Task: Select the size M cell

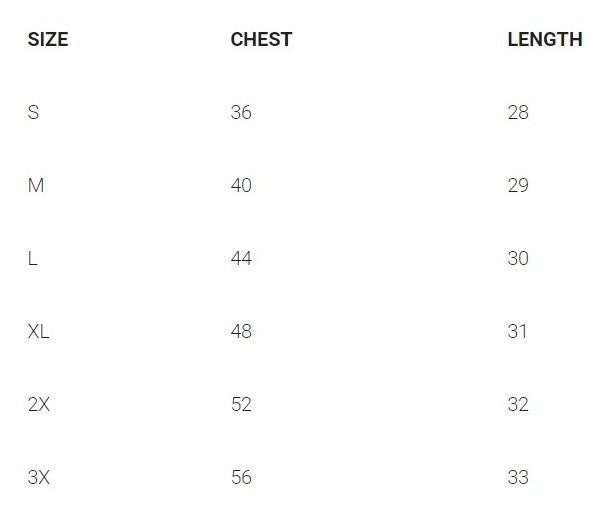Action: pos(36,186)
